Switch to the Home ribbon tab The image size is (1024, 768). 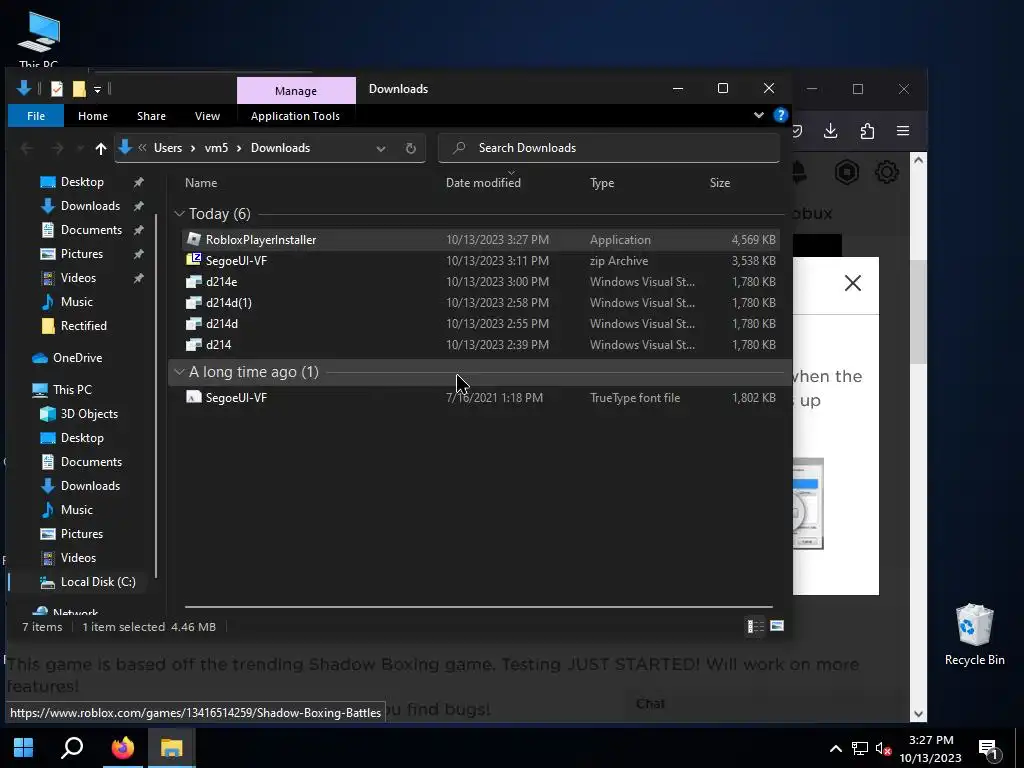pos(93,116)
